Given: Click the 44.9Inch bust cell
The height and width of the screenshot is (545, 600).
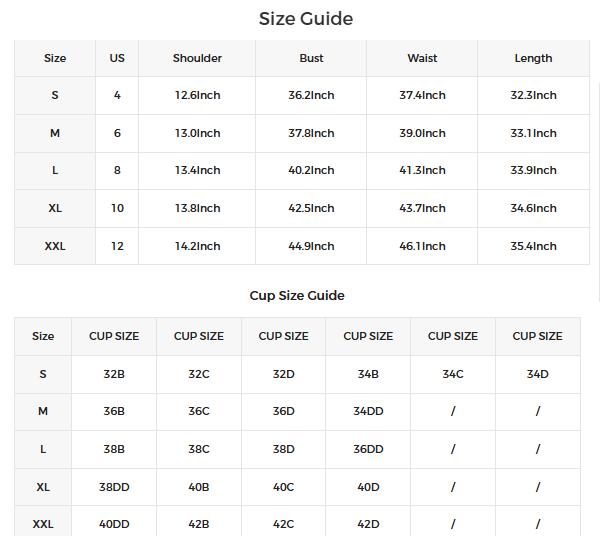Looking at the screenshot, I should [x=311, y=246].
